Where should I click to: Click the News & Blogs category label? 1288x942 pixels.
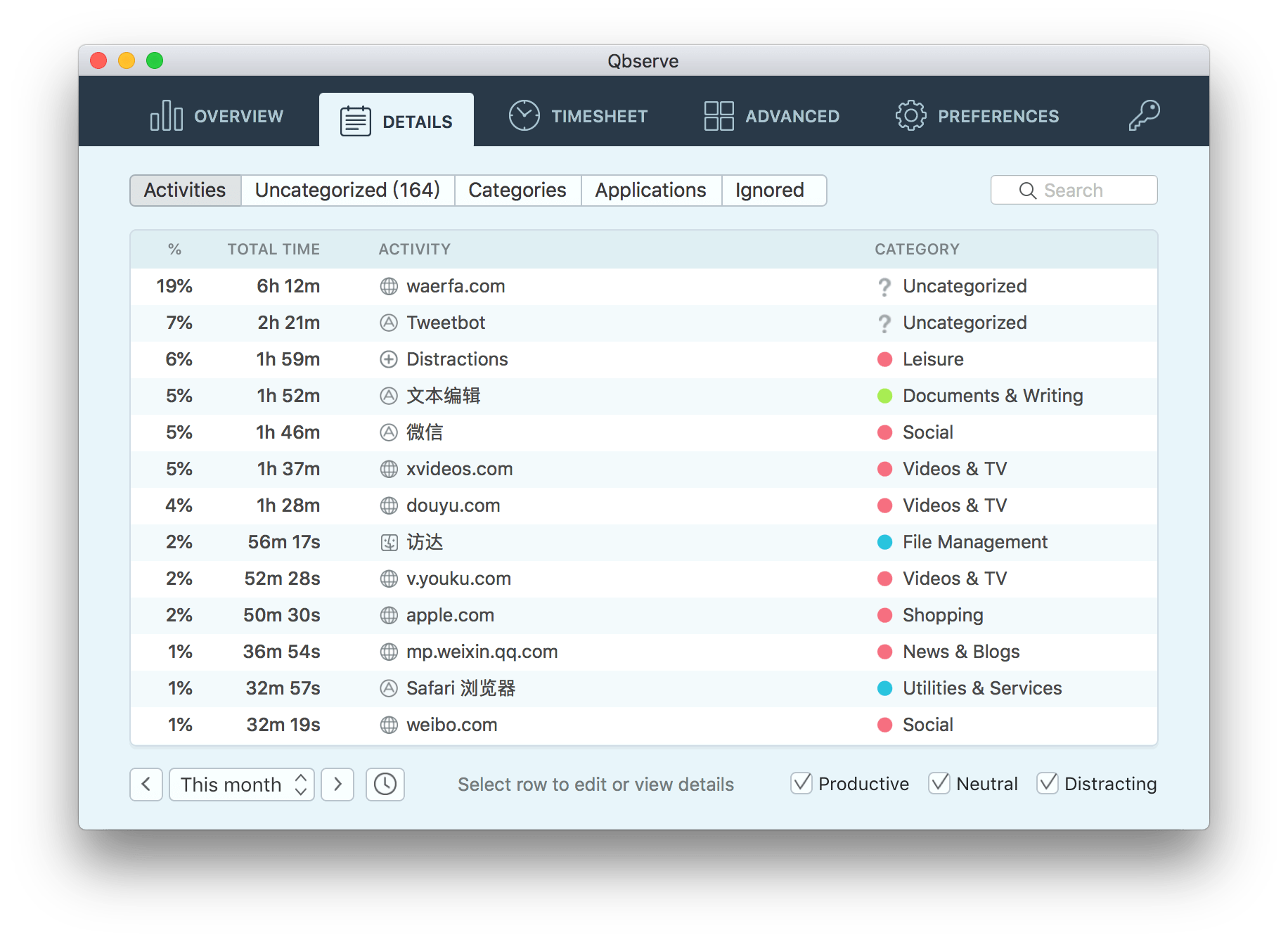[x=961, y=652]
